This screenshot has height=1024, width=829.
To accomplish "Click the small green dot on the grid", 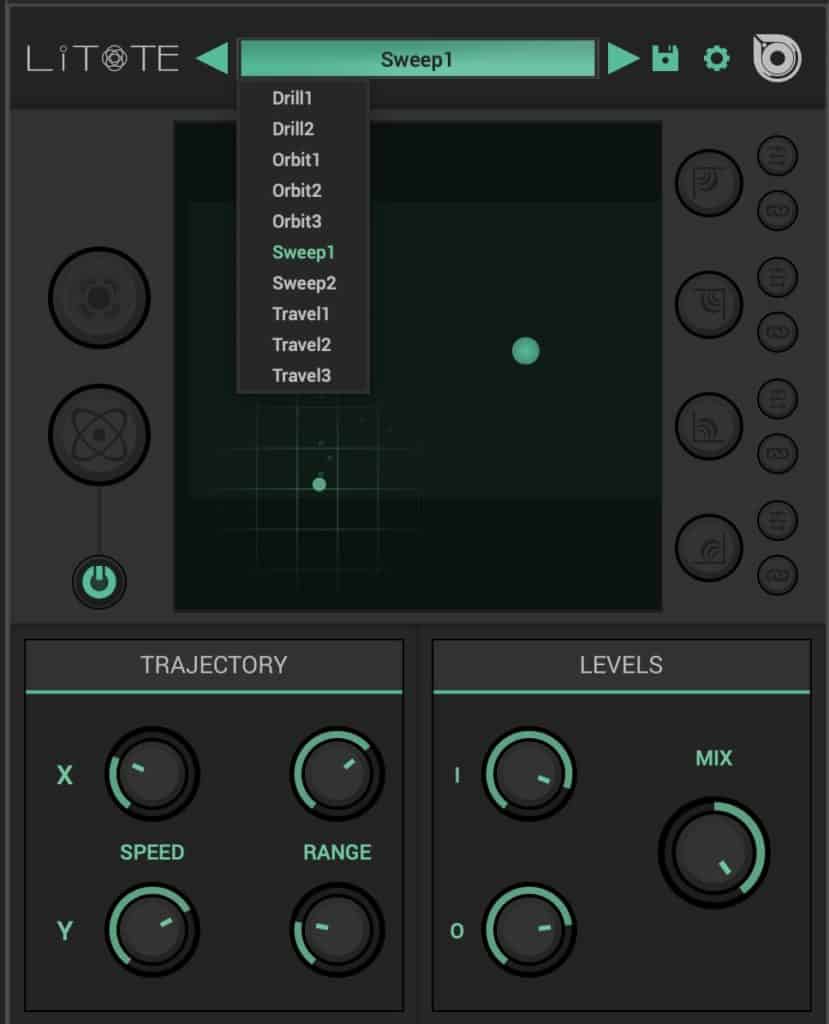I will click(x=319, y=485).
